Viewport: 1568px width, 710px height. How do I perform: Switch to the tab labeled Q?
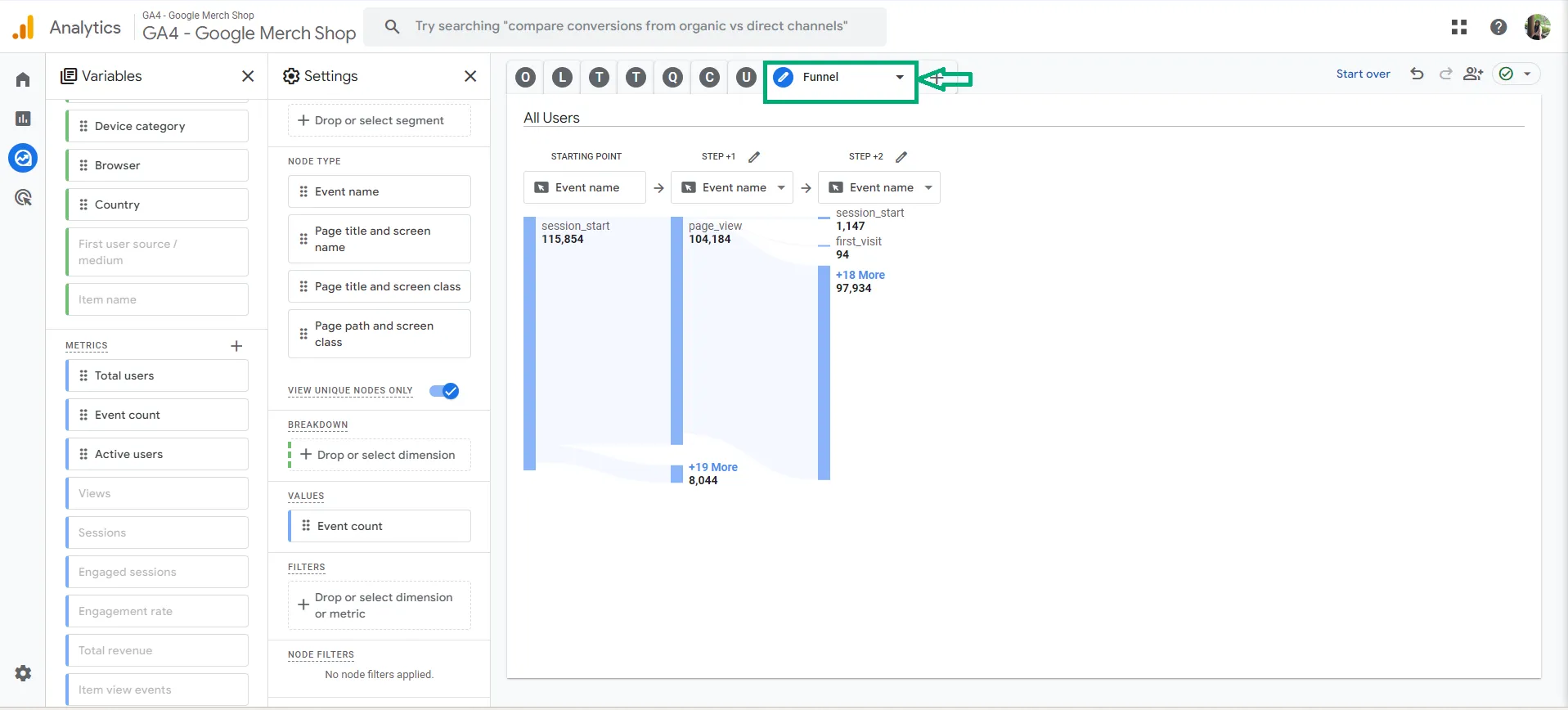click(672, 77)
